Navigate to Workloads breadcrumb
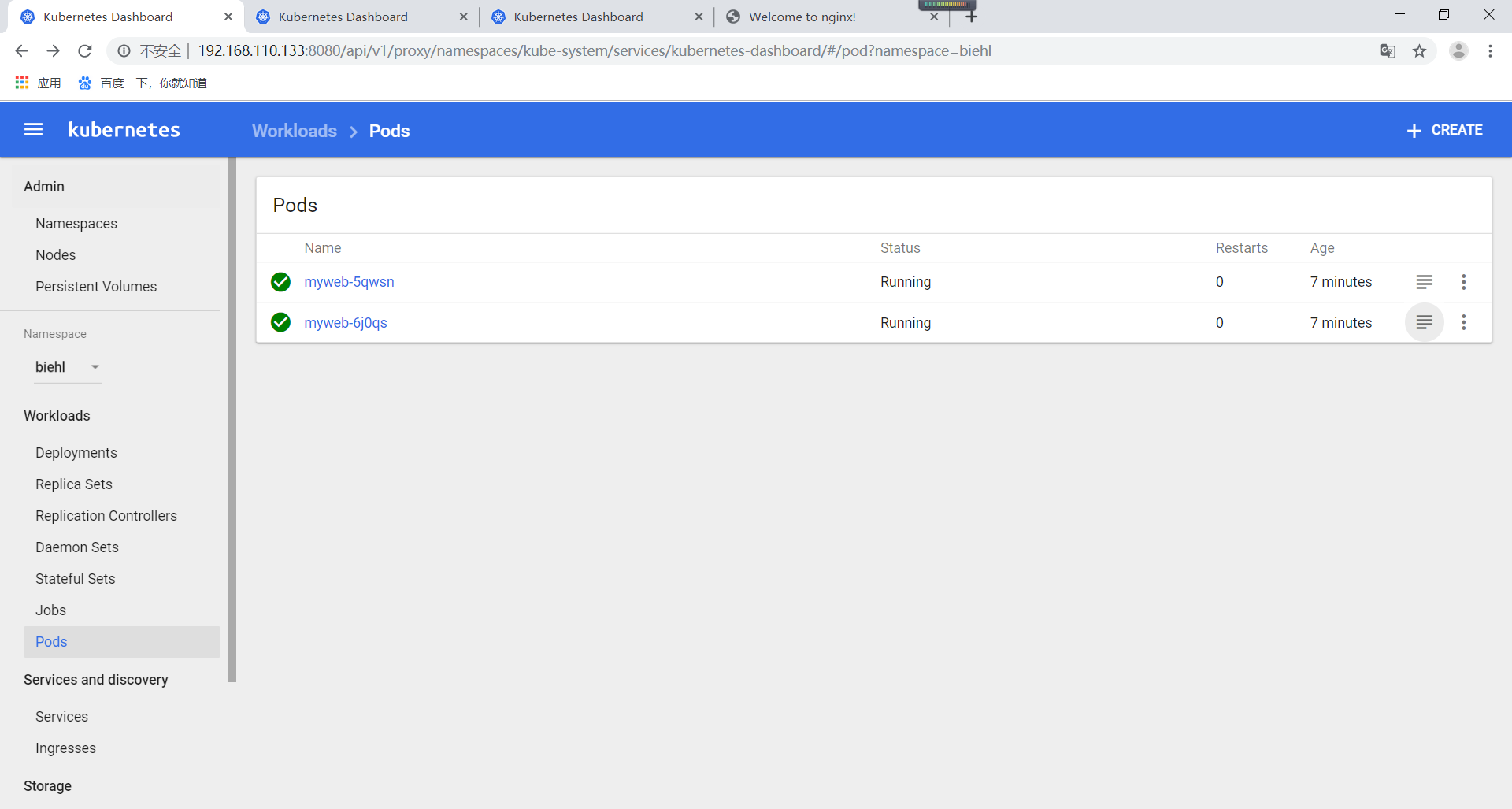The width and height of the screenshot is (1512, 809). tap(295, 131)
